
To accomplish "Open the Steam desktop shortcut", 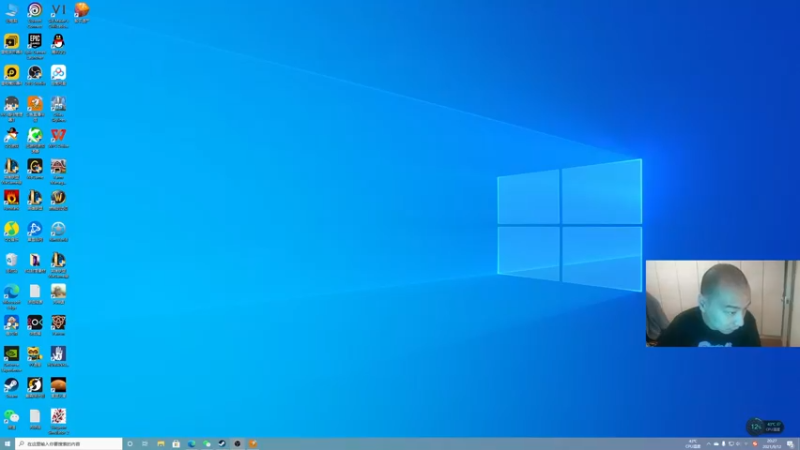I will [11, 387].
